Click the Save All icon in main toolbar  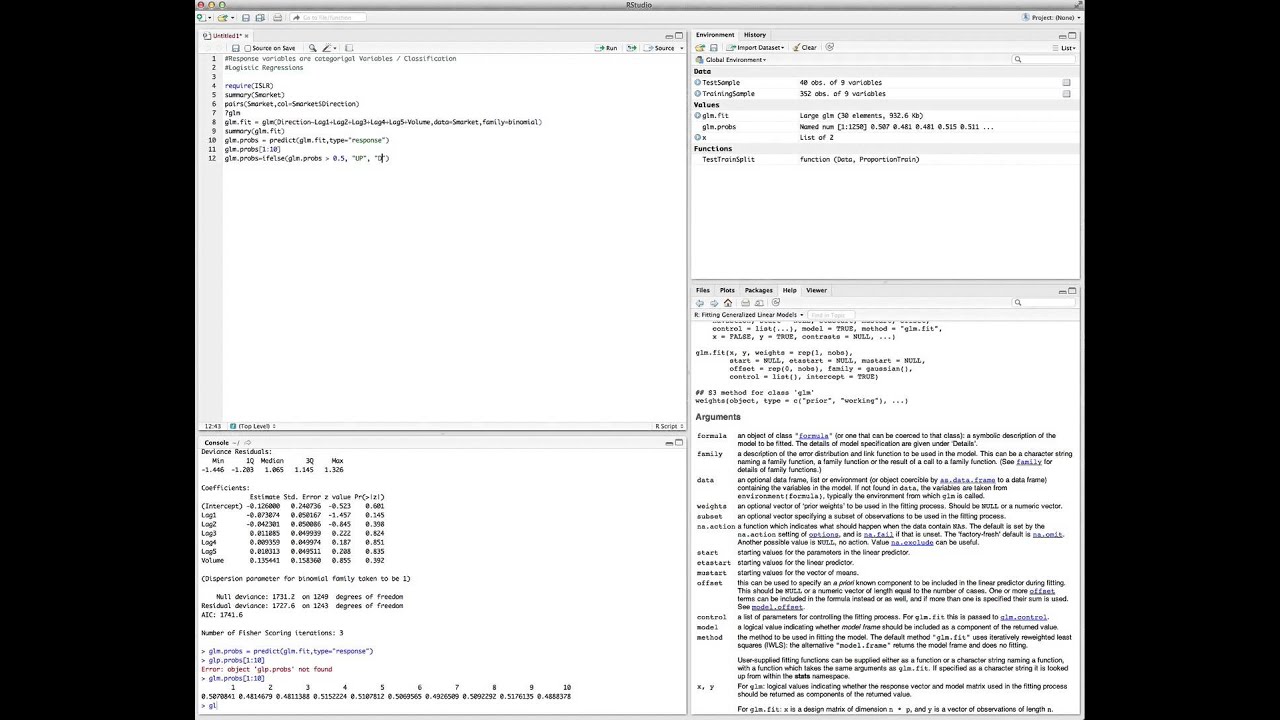[260, 17]
